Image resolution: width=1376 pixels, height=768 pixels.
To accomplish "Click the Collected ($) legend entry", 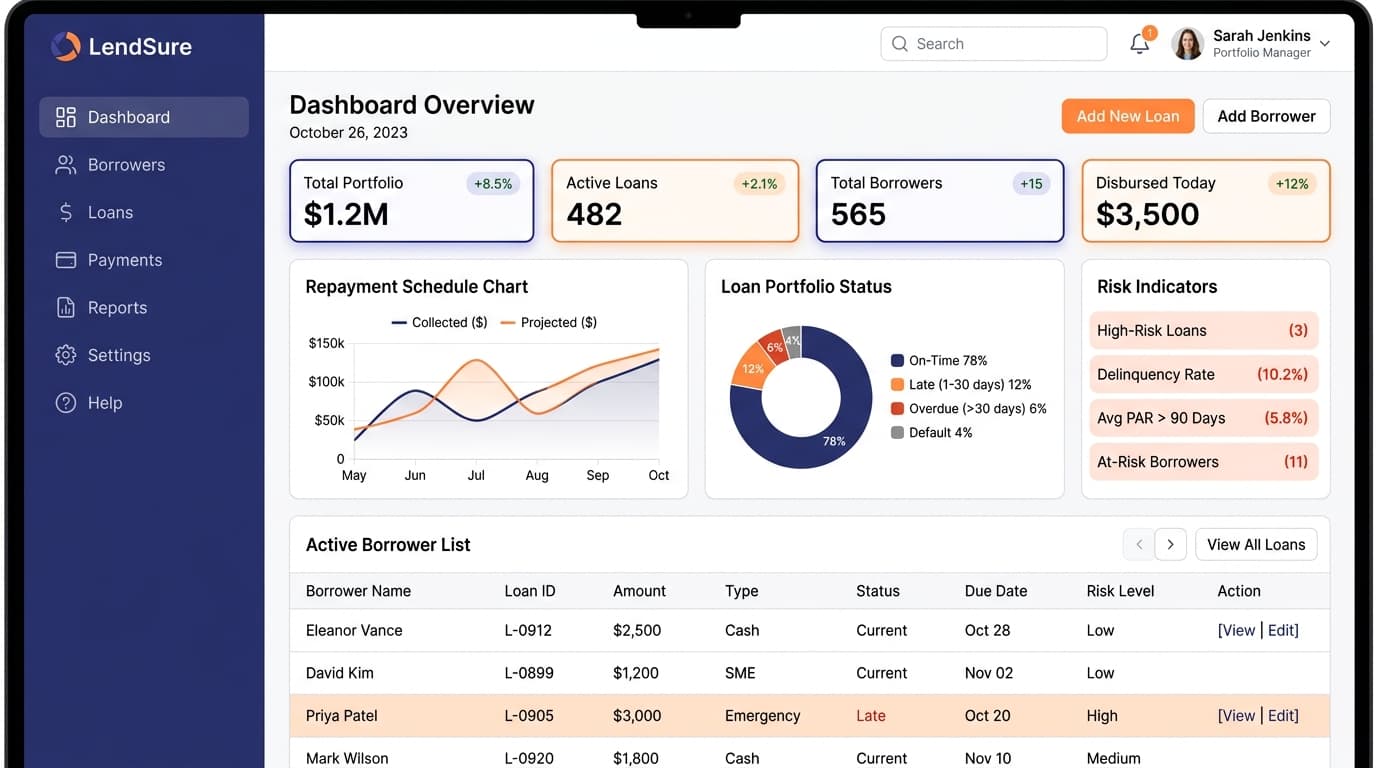I will pos(439,322).
